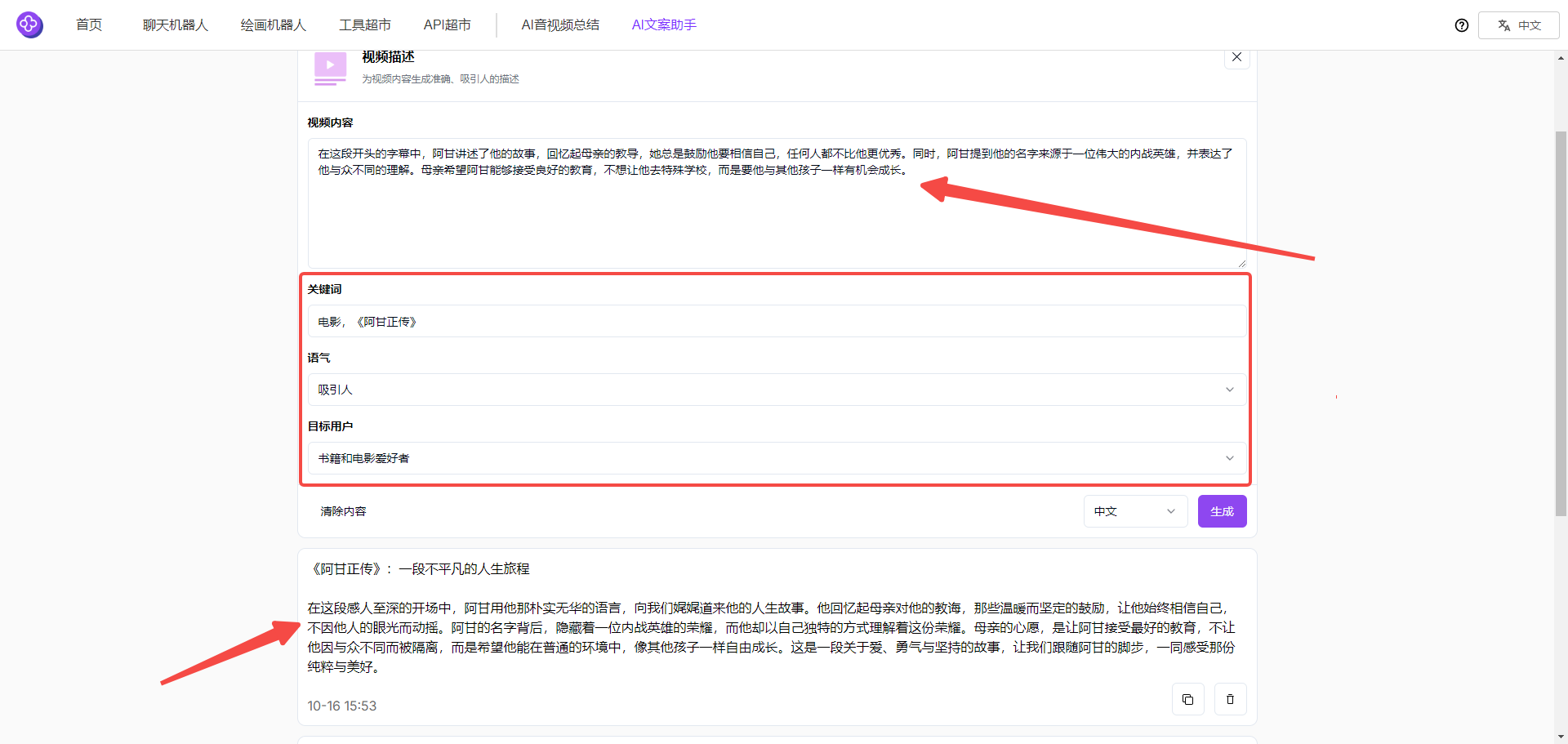This screenshot has height=744, width=1568.
Task: Click the 视频描述 heading text
Action: 388,56
